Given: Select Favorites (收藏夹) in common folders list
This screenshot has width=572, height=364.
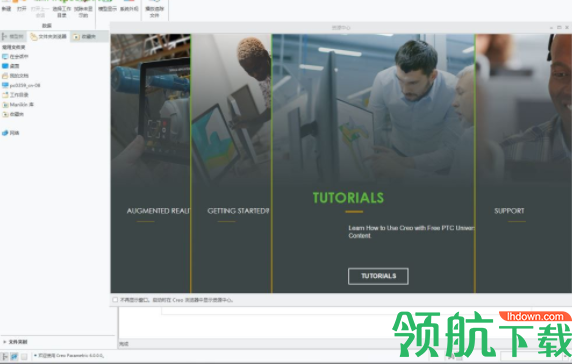Looking at the screenshot, I should tap(13, 114).
